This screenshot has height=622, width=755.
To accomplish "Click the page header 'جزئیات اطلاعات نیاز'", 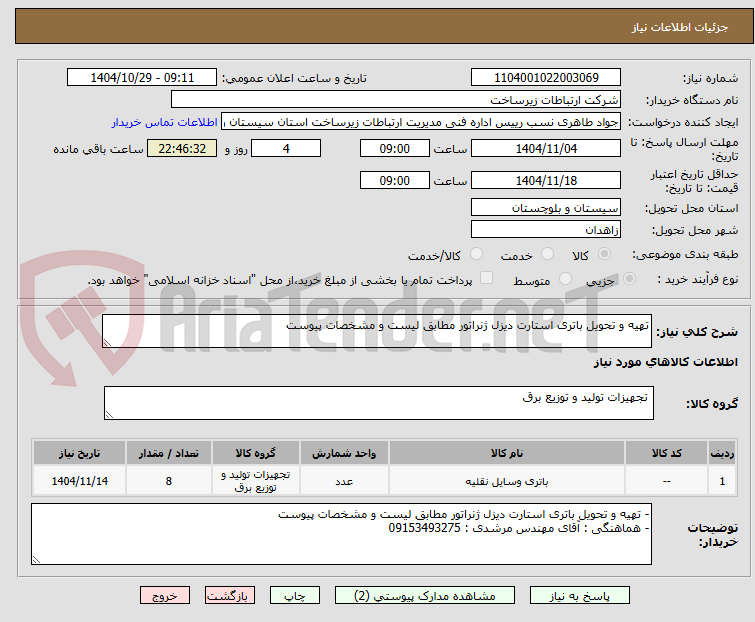I will 680,27.
